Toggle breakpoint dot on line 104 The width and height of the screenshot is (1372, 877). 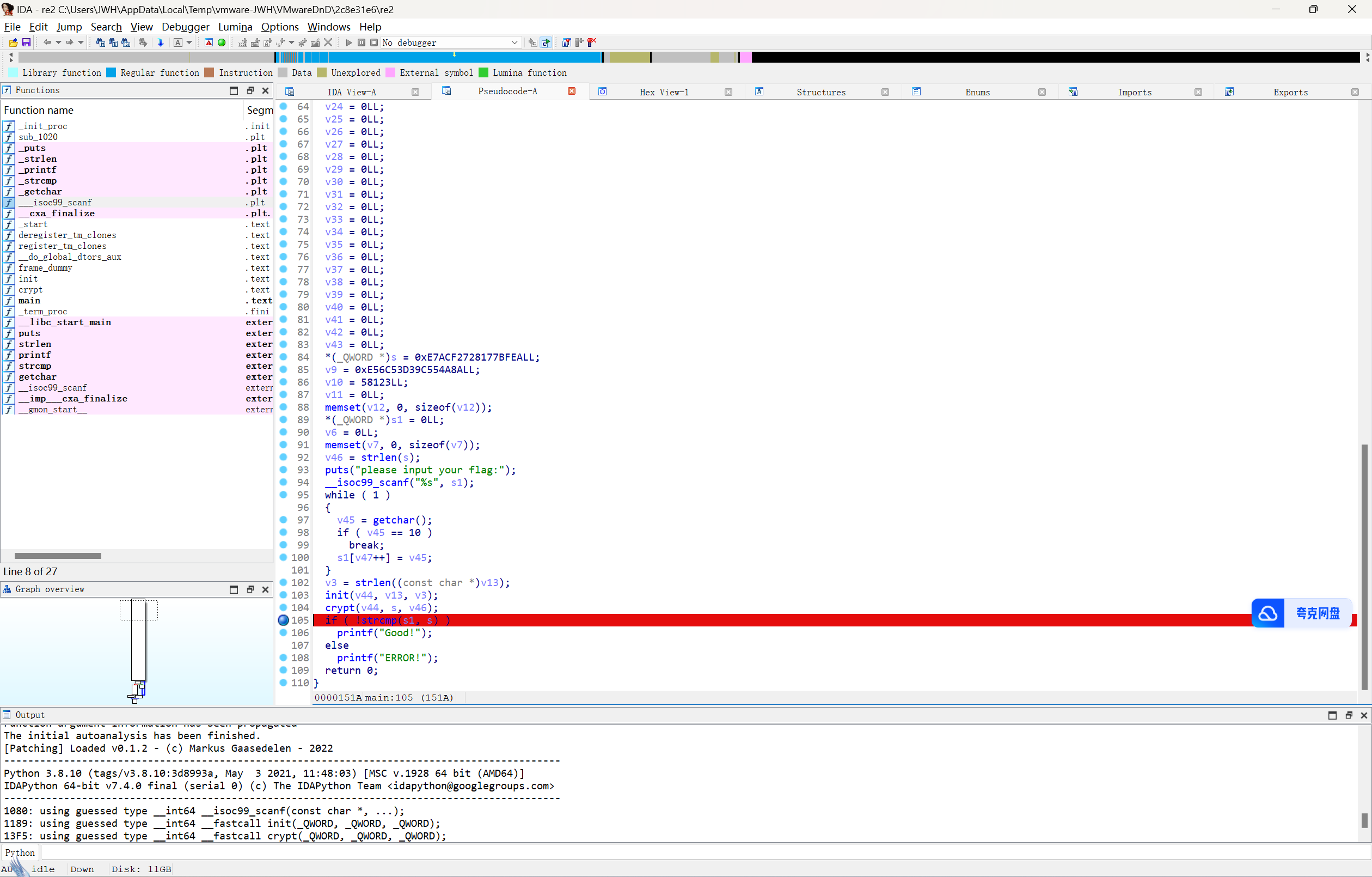[x=283, y=608]
